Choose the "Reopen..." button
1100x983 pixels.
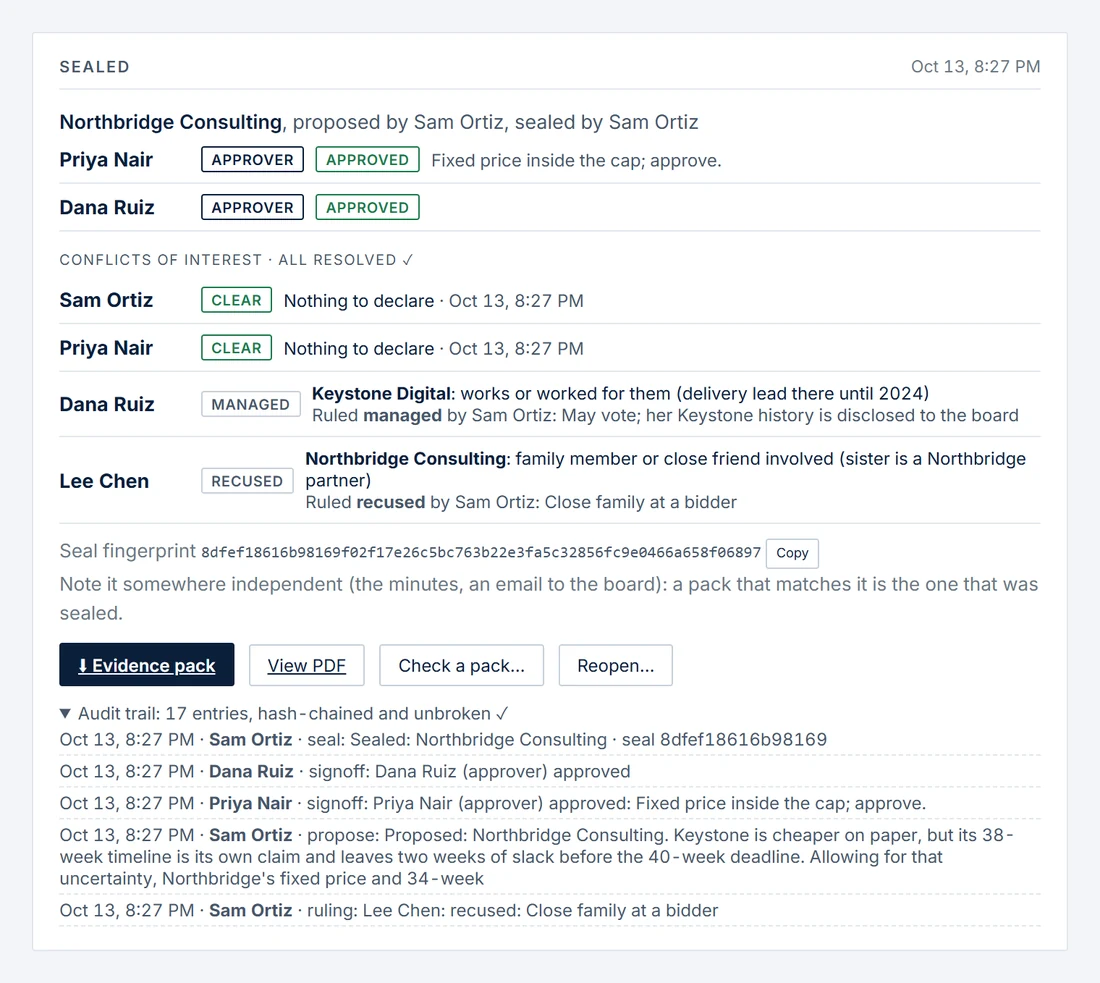click(615, 665)
